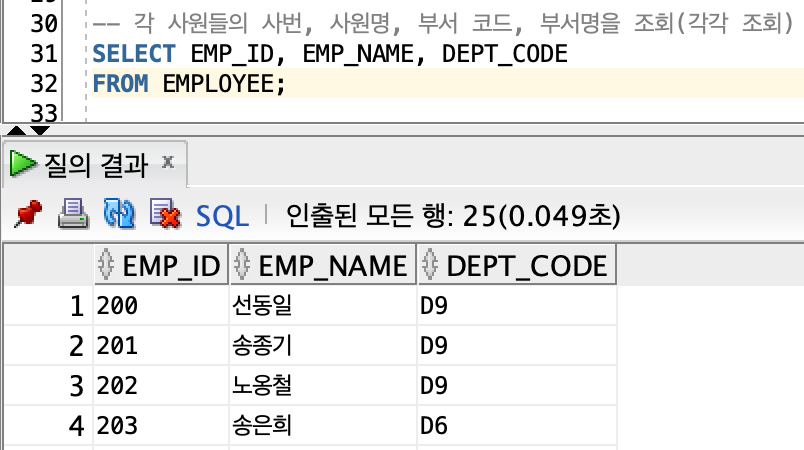Select cell with EMP_ID 200
This screenshot has width=804, height=450.
[x=161, y=305]
